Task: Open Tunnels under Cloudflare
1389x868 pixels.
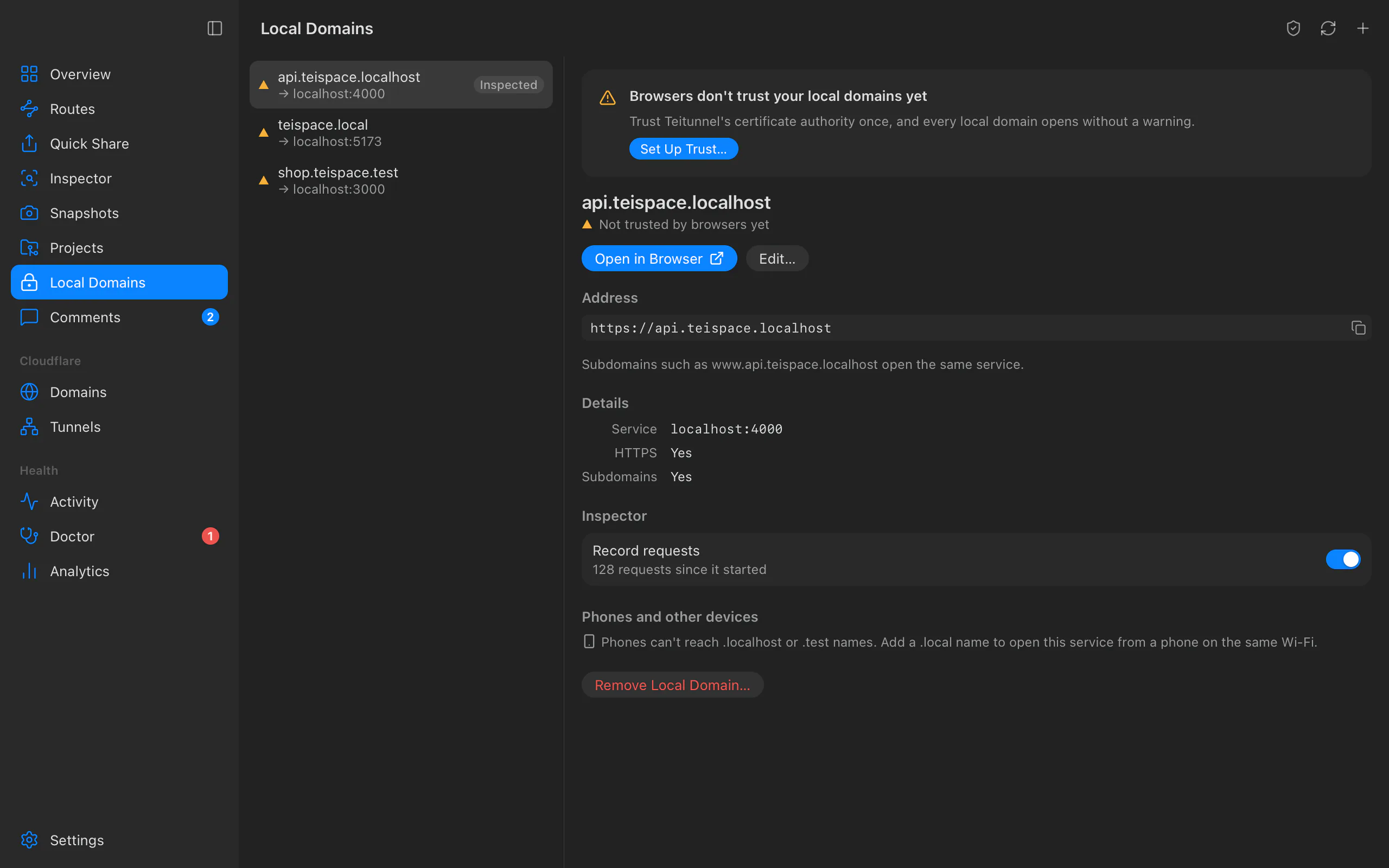Action: click(119, 426)
